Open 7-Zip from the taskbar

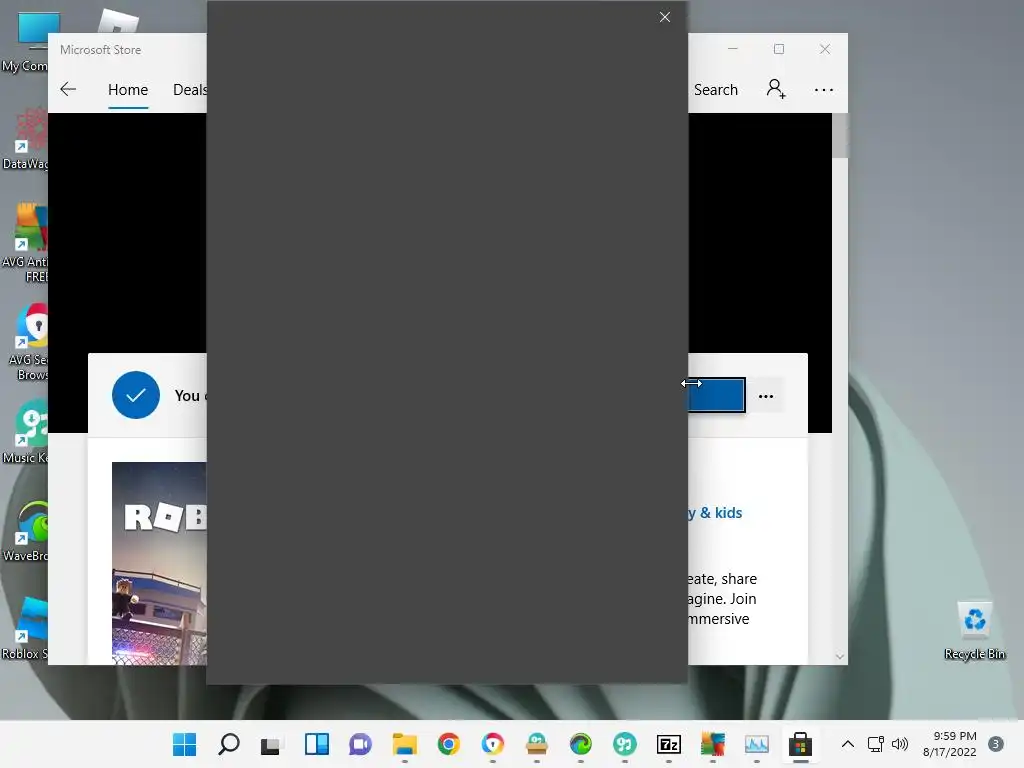coord(669,744)
